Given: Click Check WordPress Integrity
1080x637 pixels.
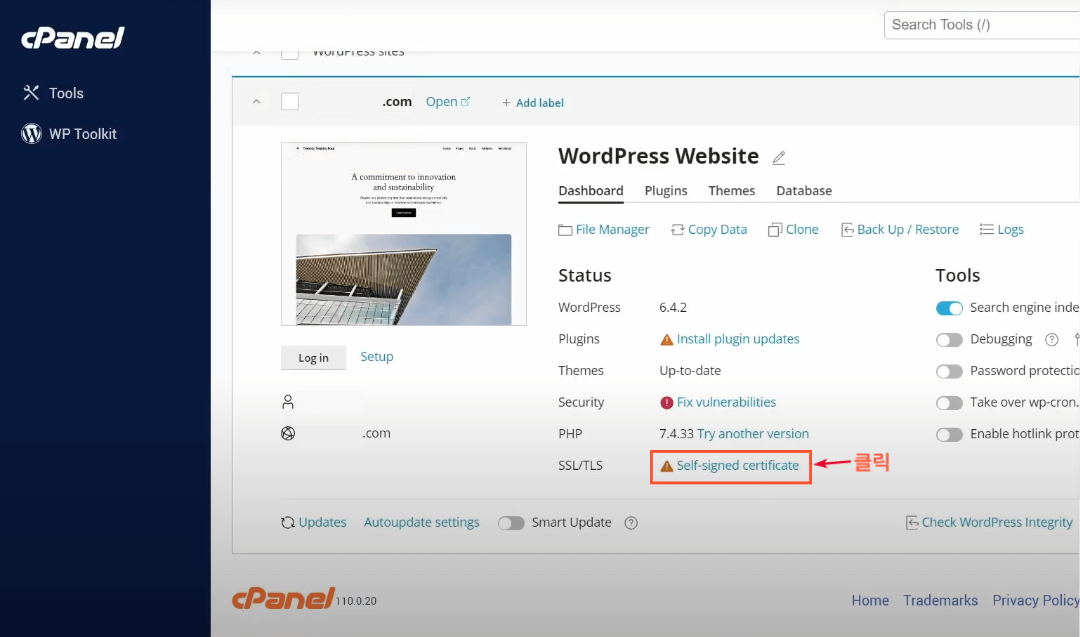Looking at the screenshot, I should click(x=997, y=523).
